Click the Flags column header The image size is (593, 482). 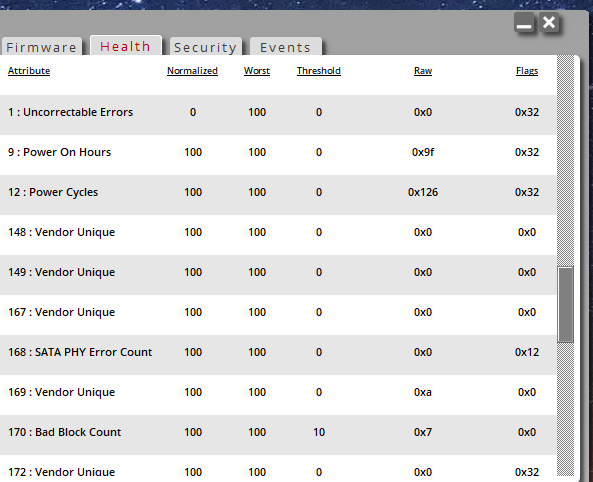click(x=527, y=71)
